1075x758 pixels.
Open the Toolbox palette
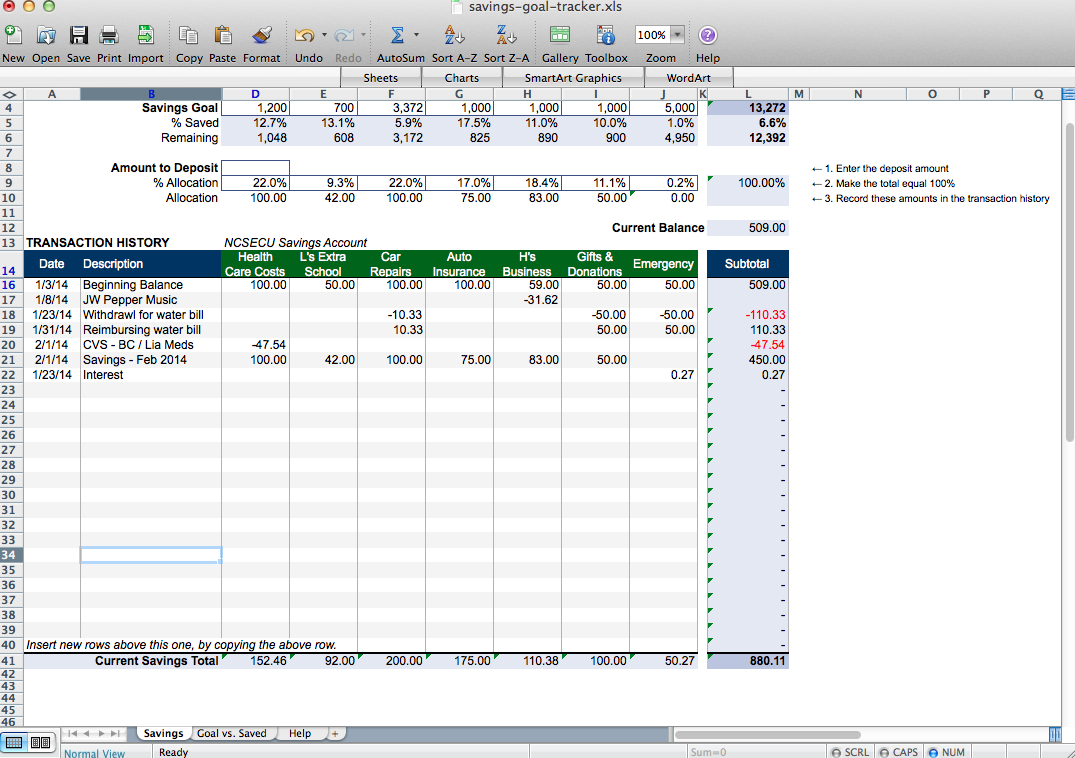click(606, 36)
